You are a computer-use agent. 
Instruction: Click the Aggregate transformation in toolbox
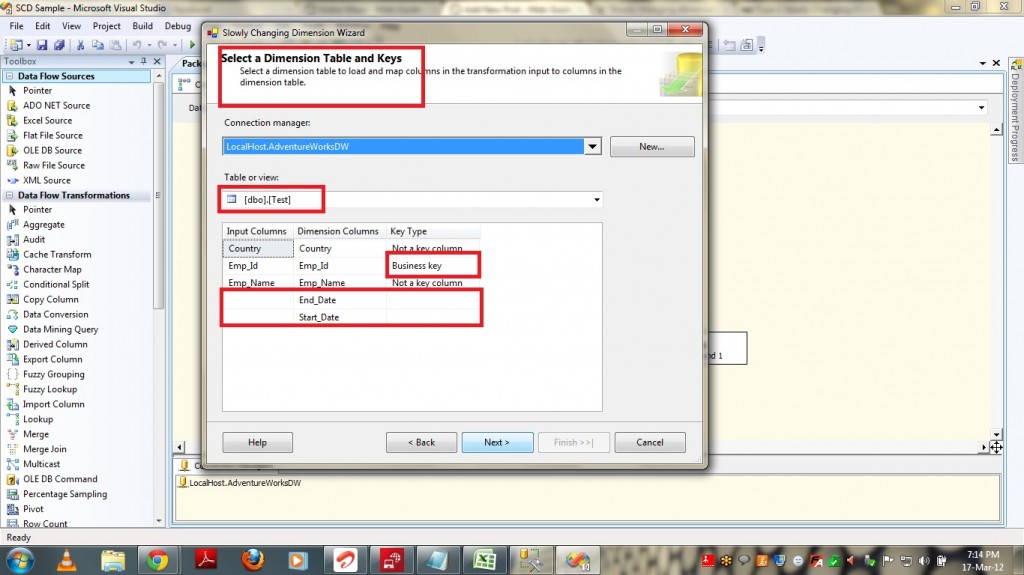click(44, 225)
